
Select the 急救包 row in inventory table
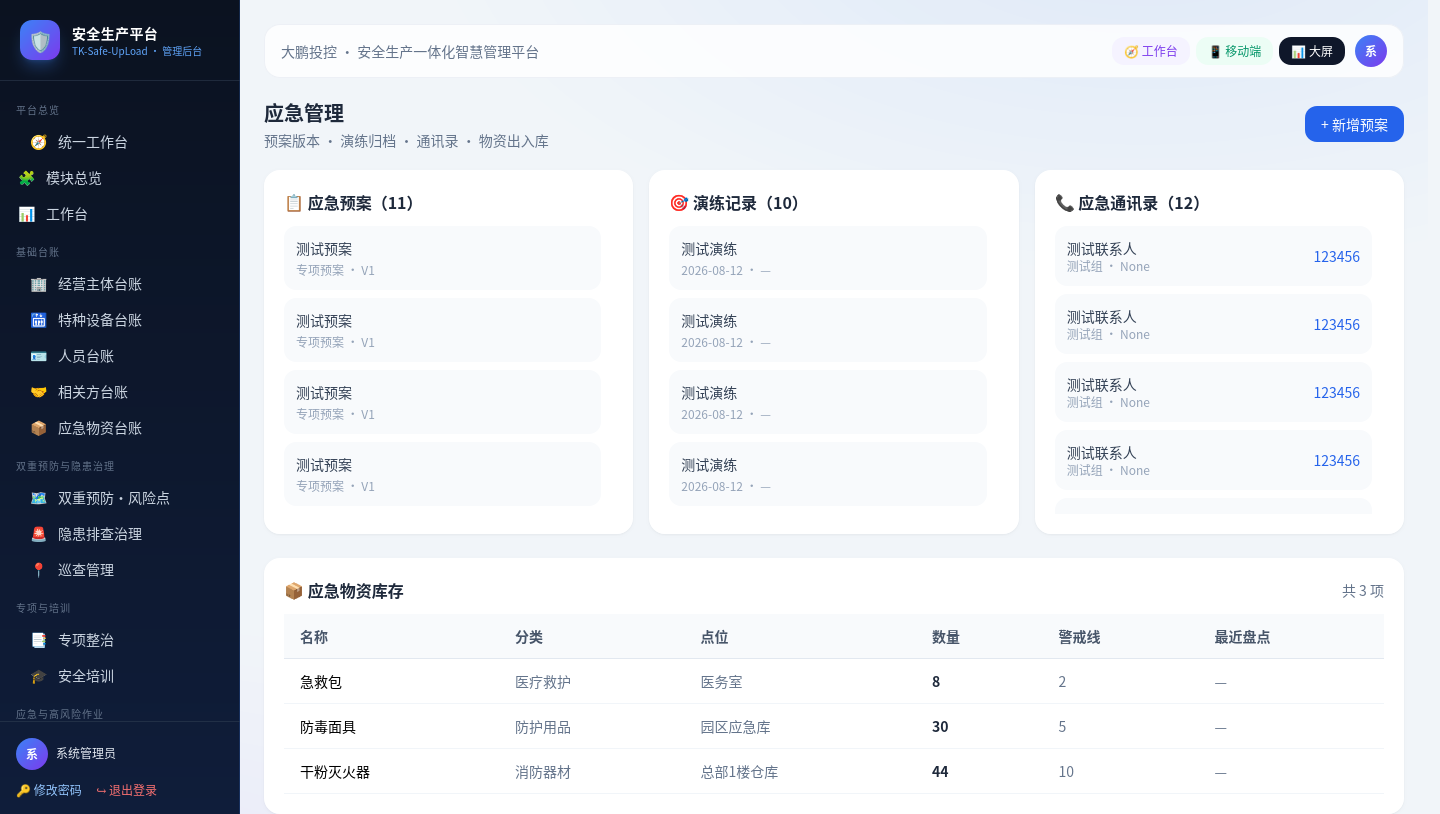[834, 682]
